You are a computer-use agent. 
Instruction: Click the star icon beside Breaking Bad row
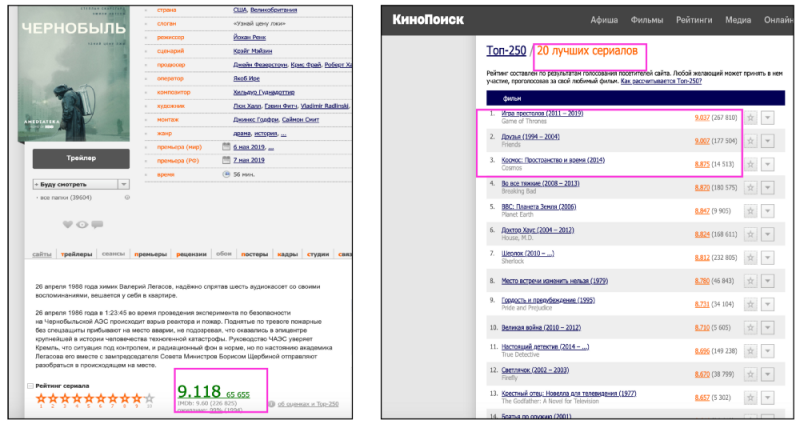(750, 187)
